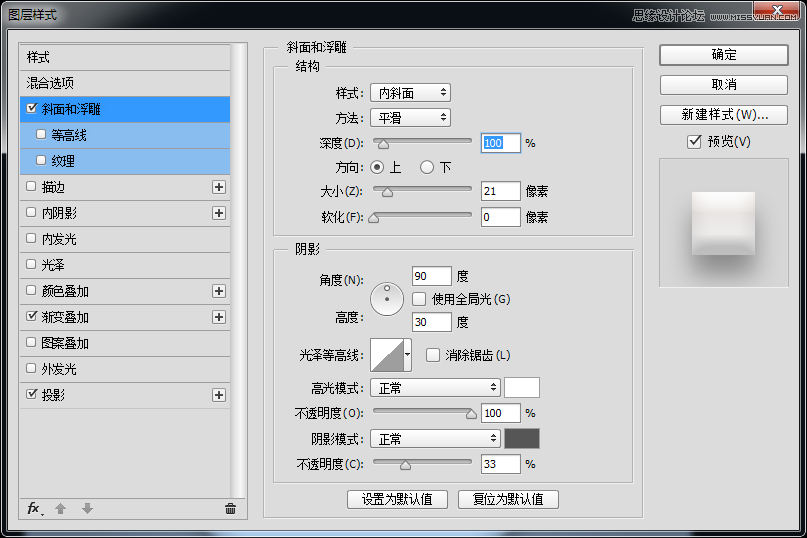Click the trash delete effect icon
Image resolution: width=807 pixels, height=538 pixels.
pos(230,509)
